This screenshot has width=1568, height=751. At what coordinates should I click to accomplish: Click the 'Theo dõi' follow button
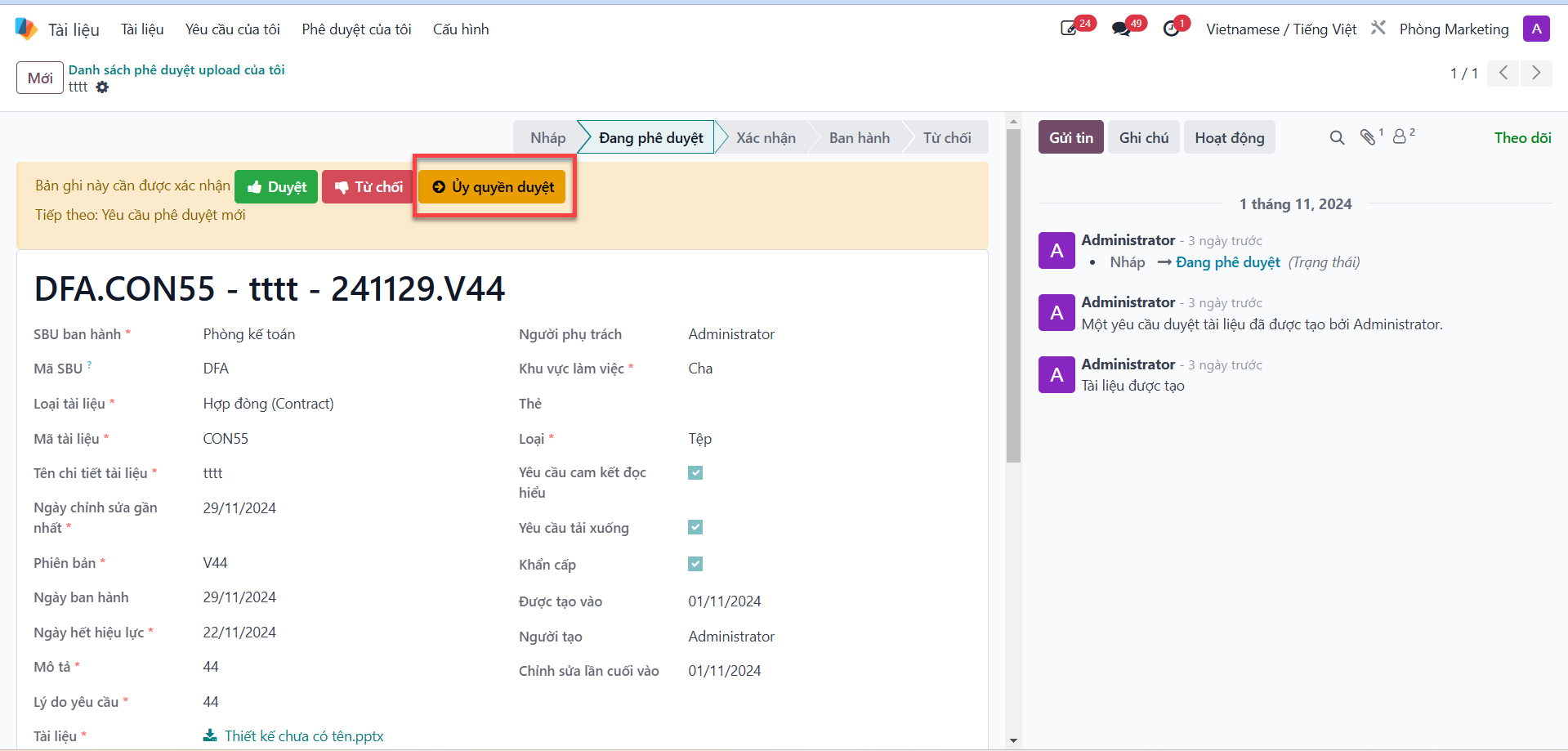coord(1523,137)
